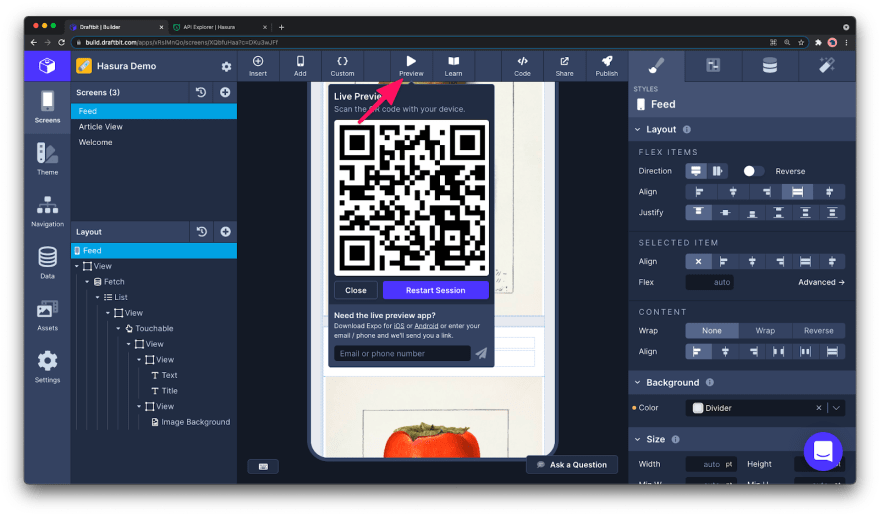Open the chat support bubble
Viewport: 880px width, 516px height.
pos(823,451)
